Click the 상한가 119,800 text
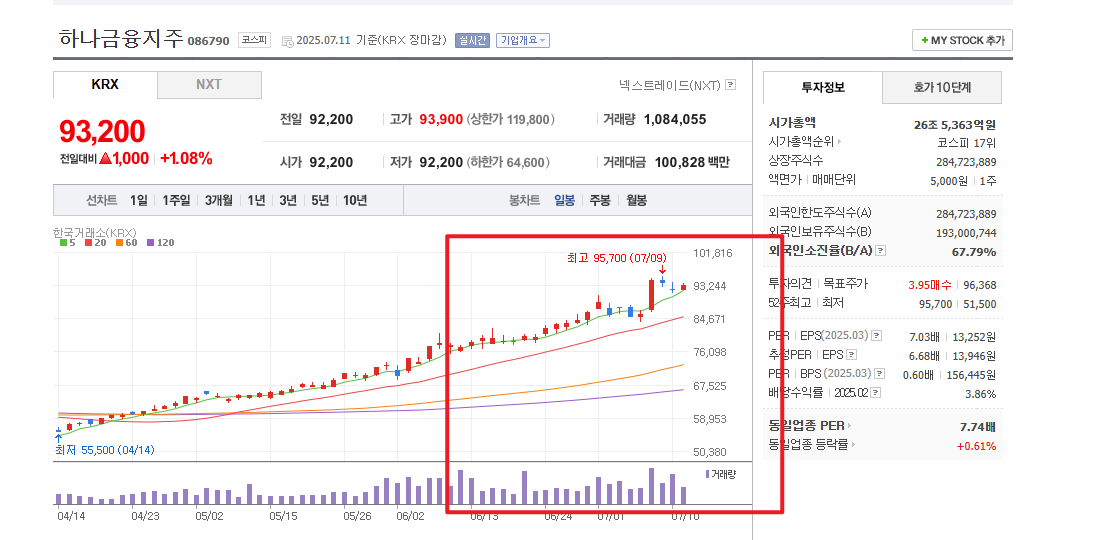Viewport: 1111px width, 540px height. [511, 120]
